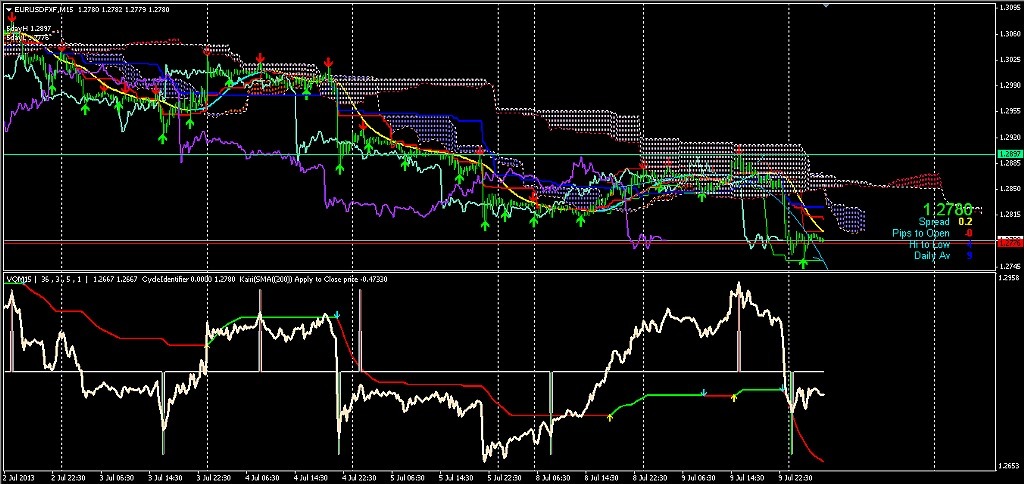The height and width of the screenshot is (484, 1024).
Task: Click the 9 Jul 06:30 time label
Action: point(699,478)
